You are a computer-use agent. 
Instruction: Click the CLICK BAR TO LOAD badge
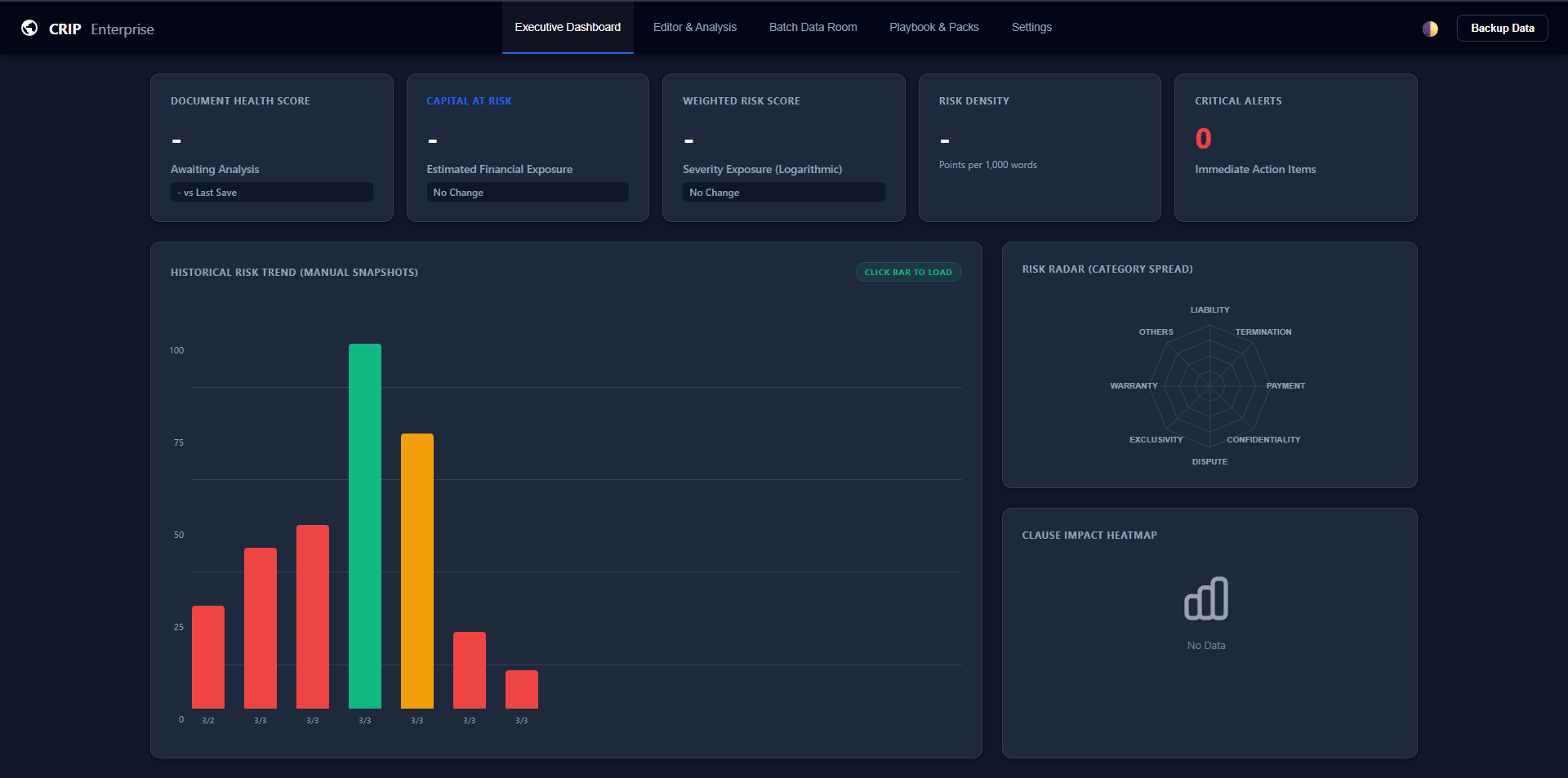(x=908, y=272)
